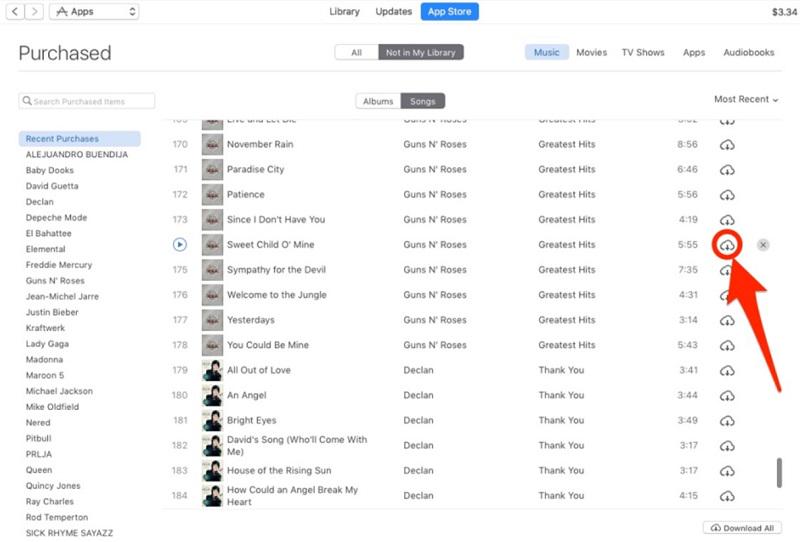Image resolution: width=800 pixels, height=542 pixels.
Task: Click song title Sympathy for the Devil
Action: (276, 269)
